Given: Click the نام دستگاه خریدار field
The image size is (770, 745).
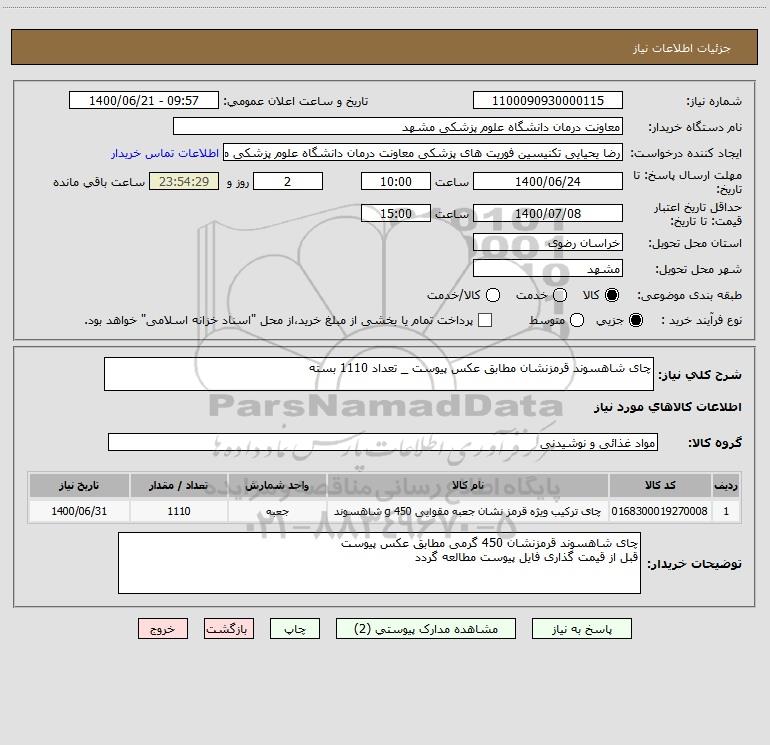Looking at the screenshot, I should point(398,126).
